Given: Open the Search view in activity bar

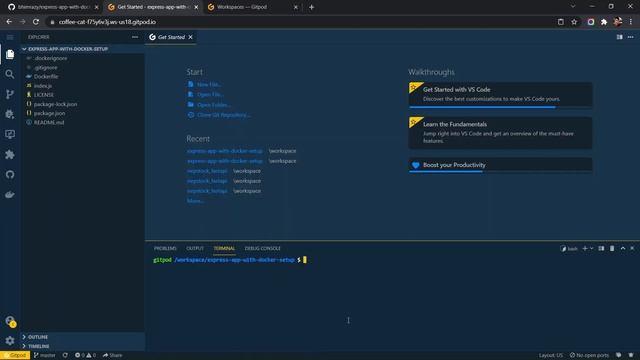Looking at the screenshot, I should tap(10, 74).
